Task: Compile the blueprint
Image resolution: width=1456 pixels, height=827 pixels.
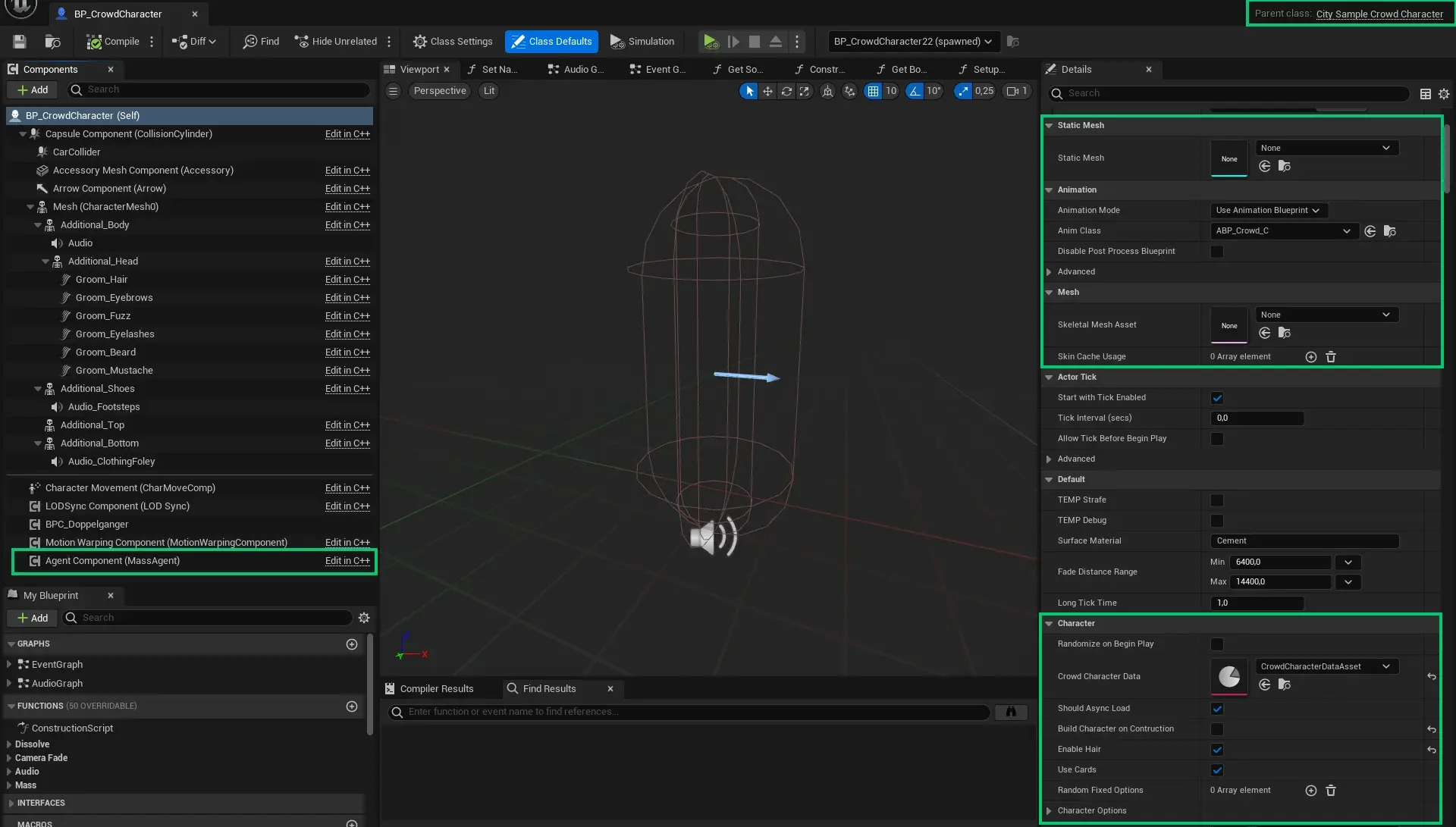Action: [112, 42]
